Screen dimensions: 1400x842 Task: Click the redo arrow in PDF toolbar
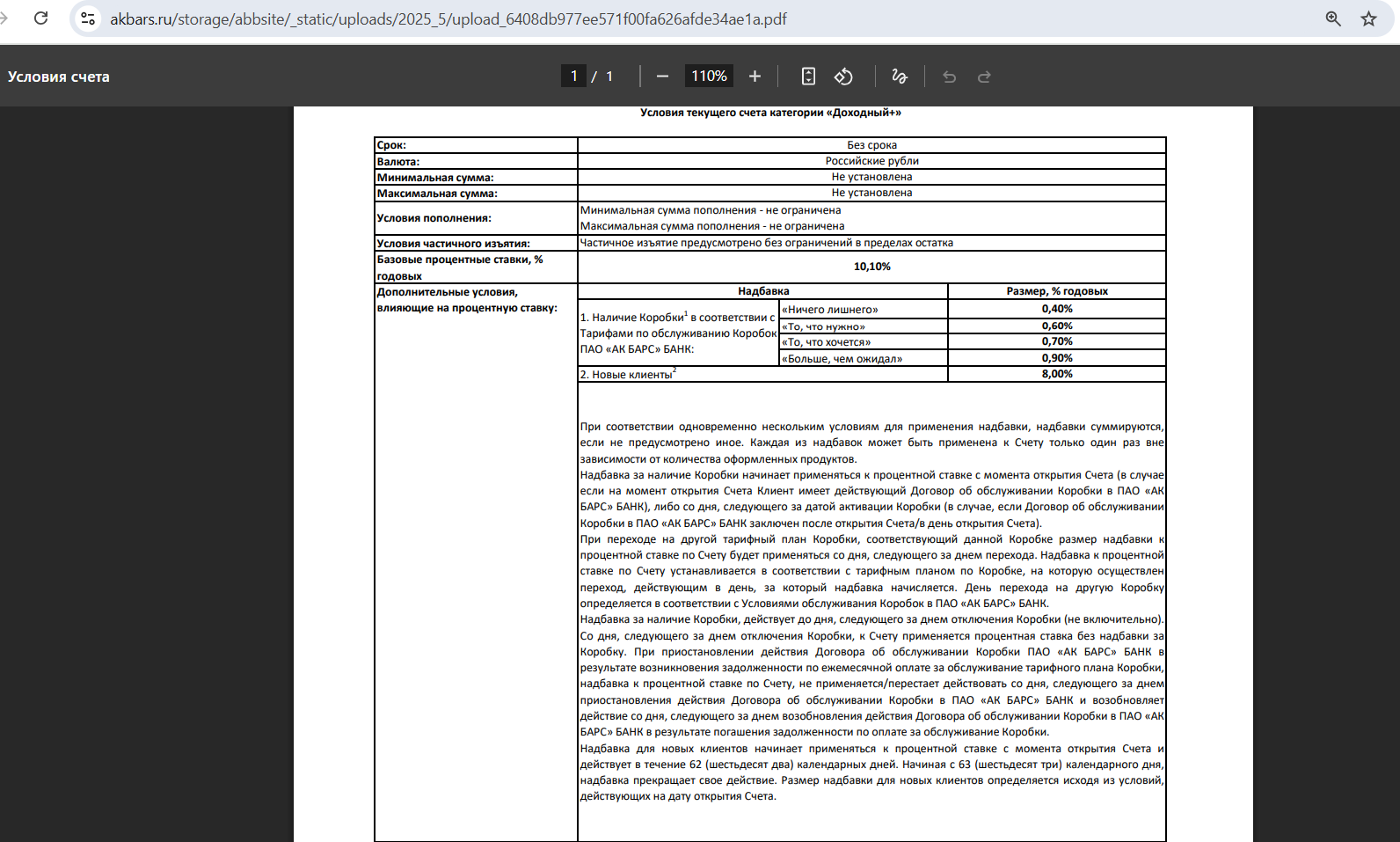[x=984, y=77]
